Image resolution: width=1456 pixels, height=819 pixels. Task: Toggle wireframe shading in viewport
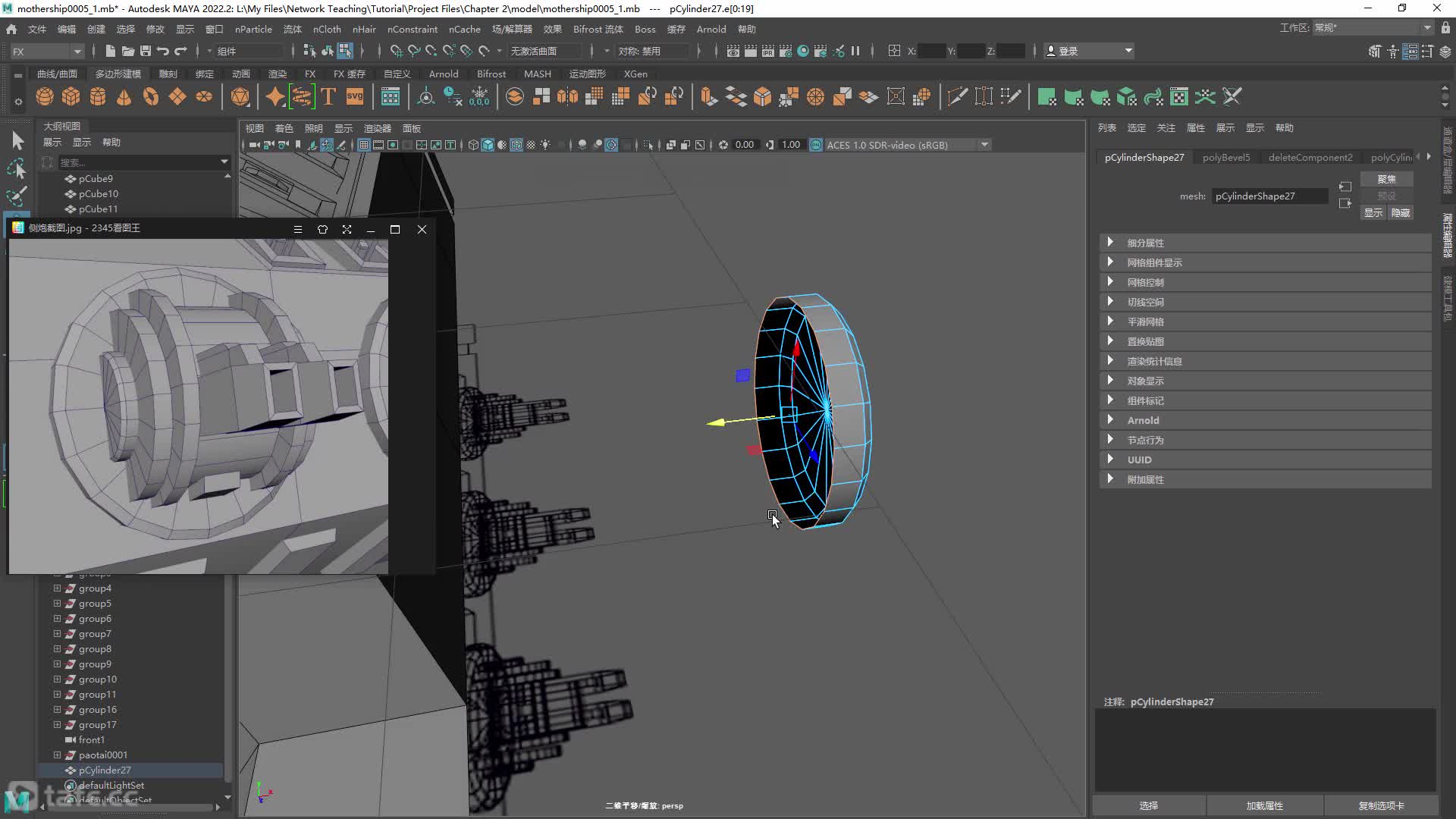[473, 145]
